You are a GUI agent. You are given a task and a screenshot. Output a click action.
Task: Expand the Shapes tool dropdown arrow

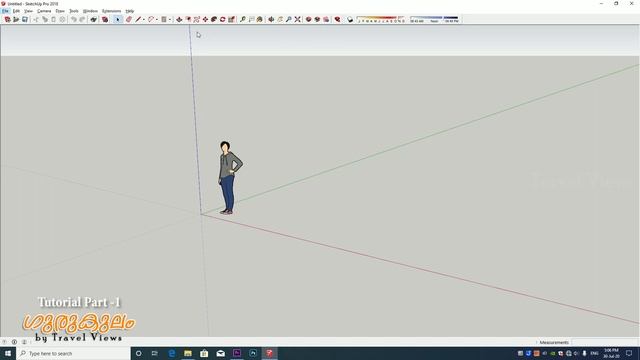tap(170, 19)
